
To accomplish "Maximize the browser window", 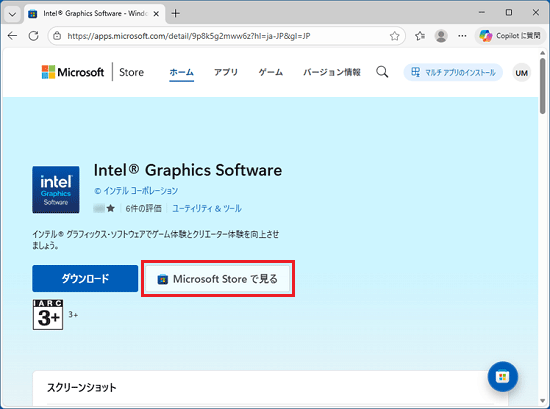I will pyautogui.click(x=509, y=13).
